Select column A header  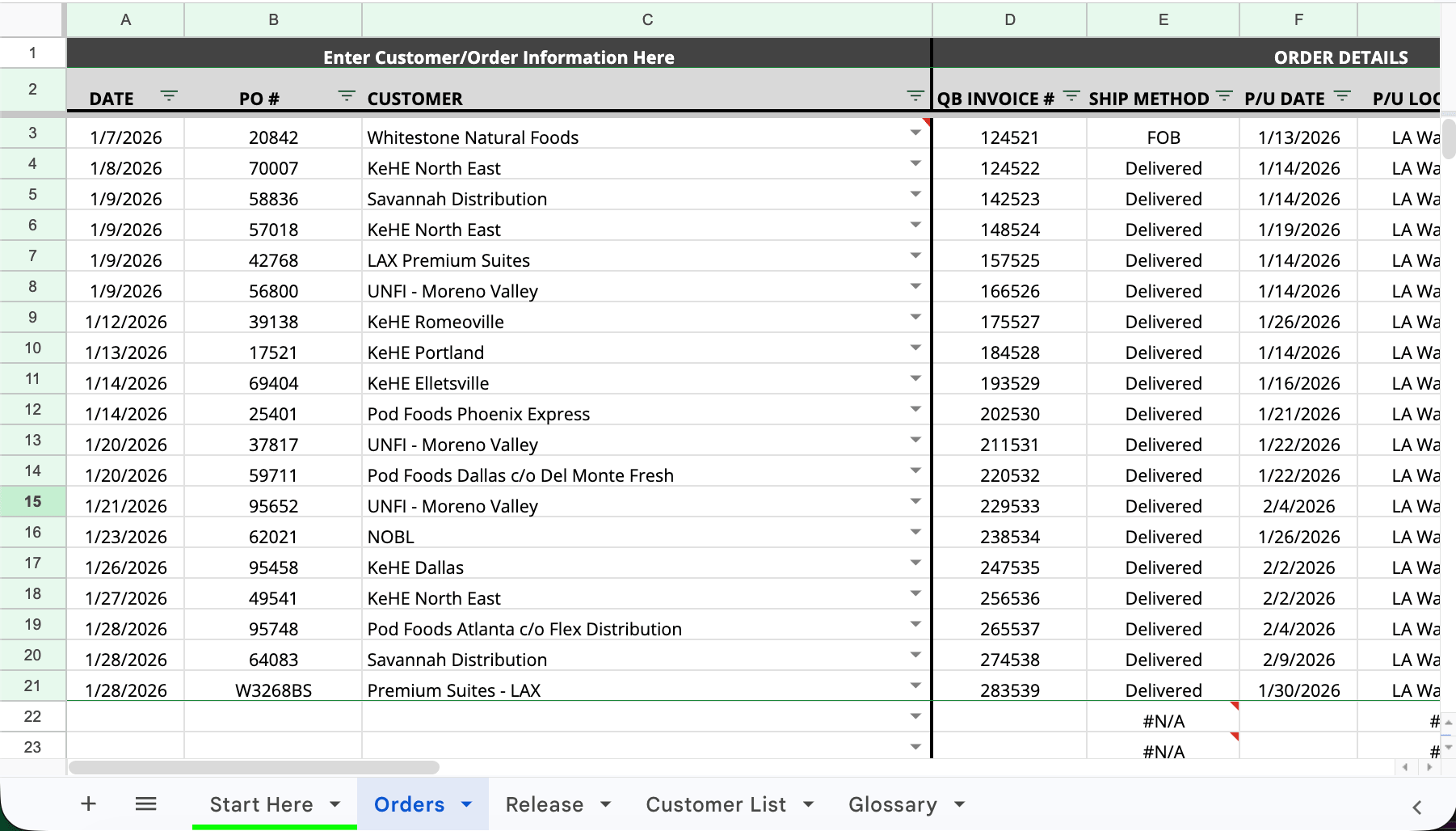125,19
